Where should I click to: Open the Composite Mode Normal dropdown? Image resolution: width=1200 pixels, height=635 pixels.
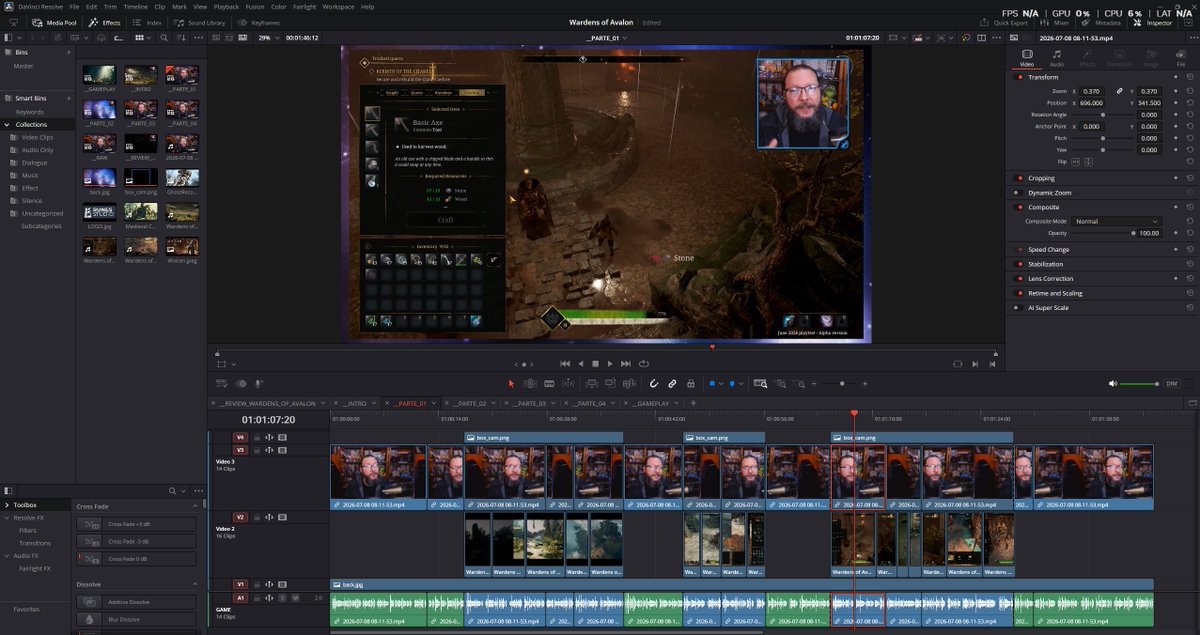click(x=1116, y=221)
